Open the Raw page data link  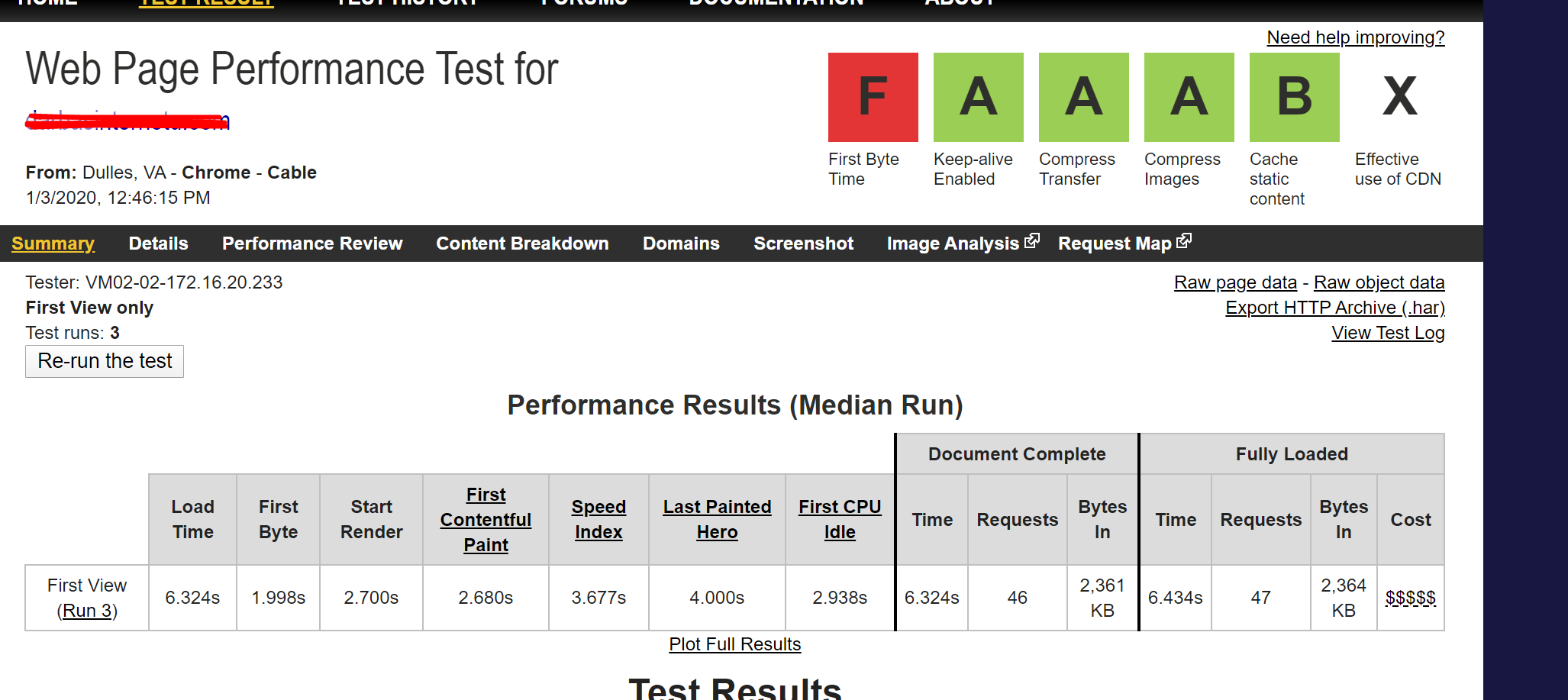tap(1235, 282)
